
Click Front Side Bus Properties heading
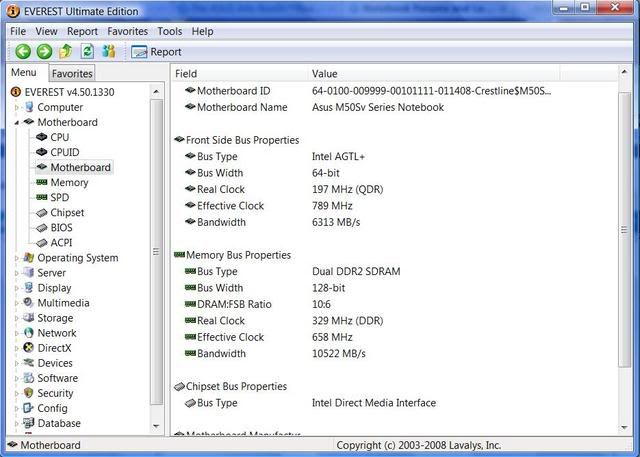[x=242, y=140]
